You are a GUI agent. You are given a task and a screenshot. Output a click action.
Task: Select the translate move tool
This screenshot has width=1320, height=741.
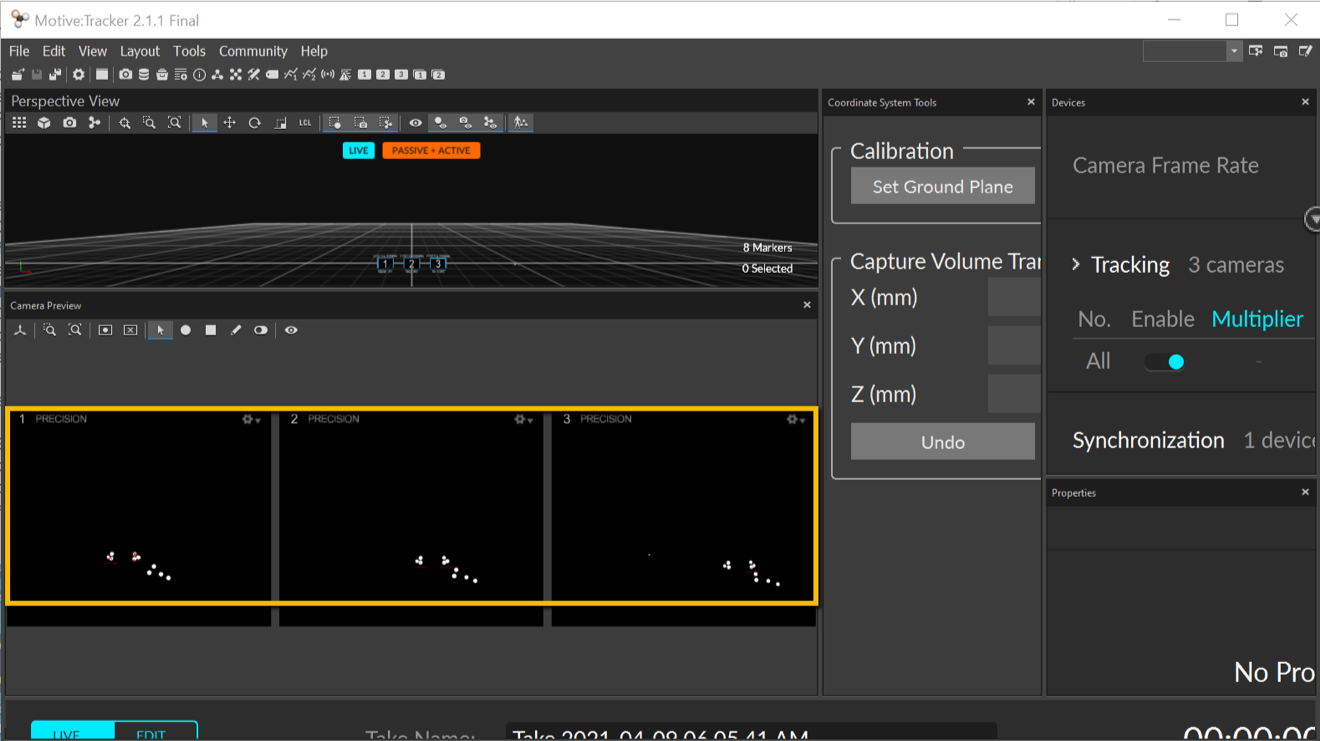(x=229, y=122)
